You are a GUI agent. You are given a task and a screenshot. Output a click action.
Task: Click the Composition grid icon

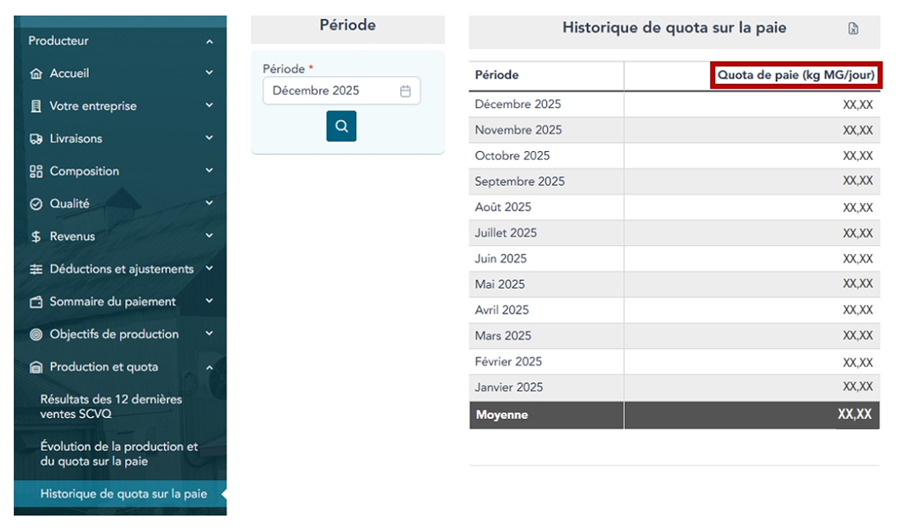[x=37, y=171]
